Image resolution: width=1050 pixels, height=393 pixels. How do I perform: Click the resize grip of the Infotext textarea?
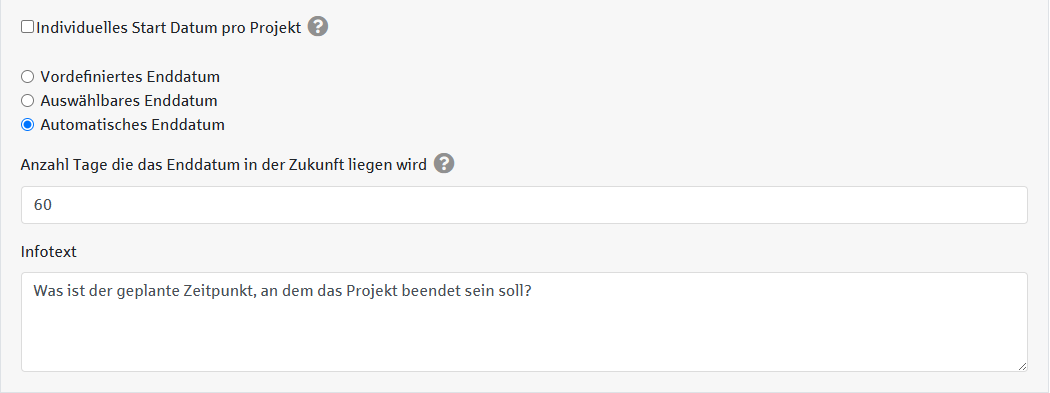1022,366
